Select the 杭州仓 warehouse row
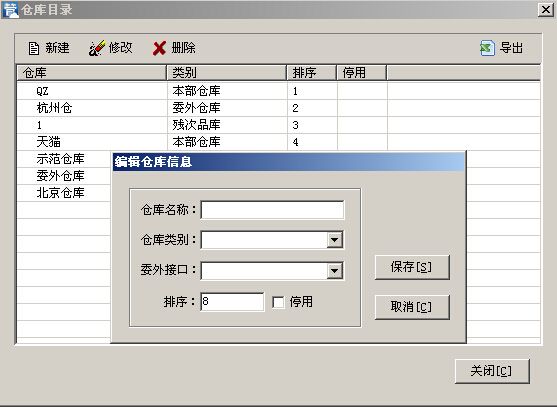 (278, 108)
